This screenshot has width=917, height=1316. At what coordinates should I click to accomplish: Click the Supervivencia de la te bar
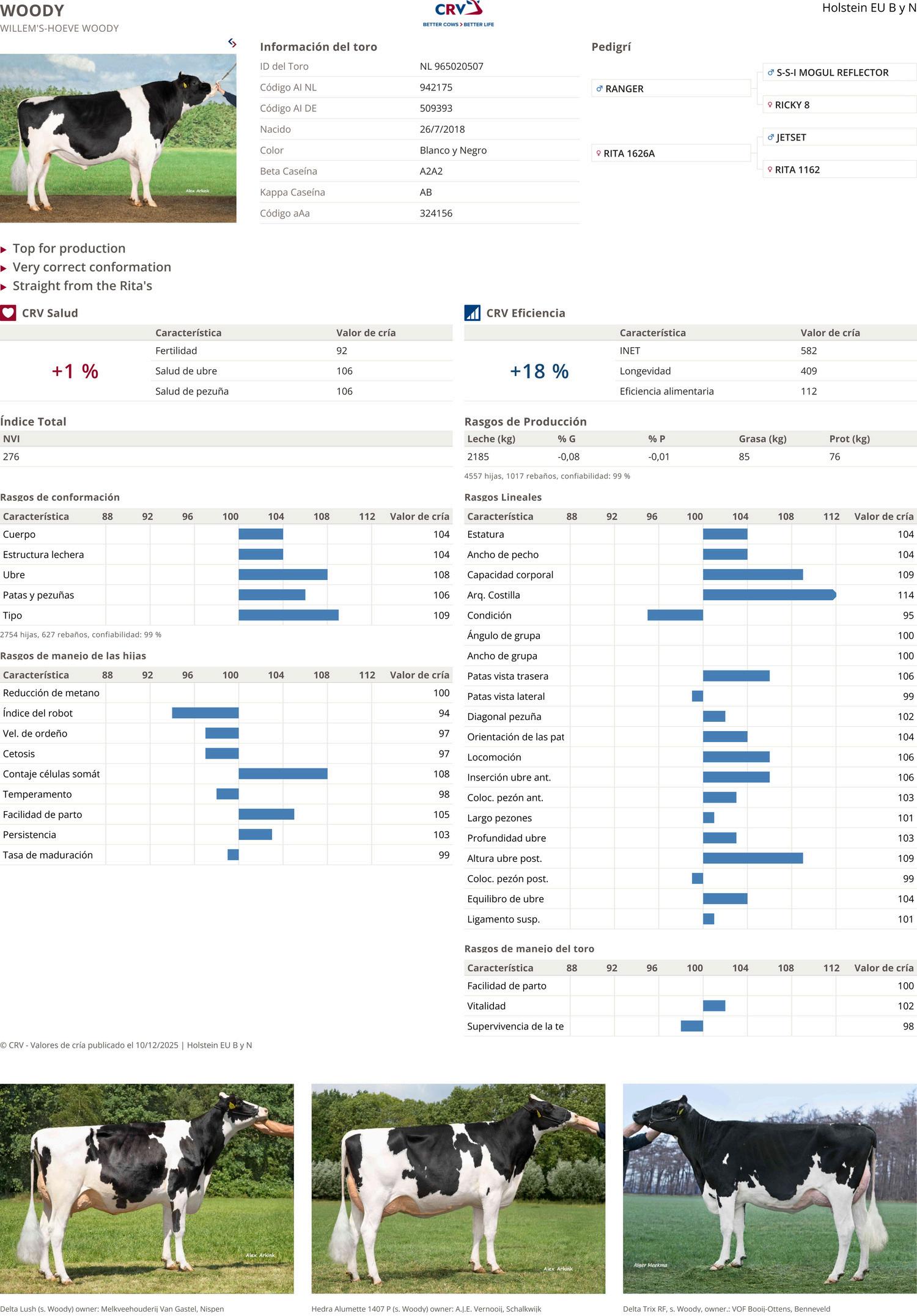(692, 1026)
